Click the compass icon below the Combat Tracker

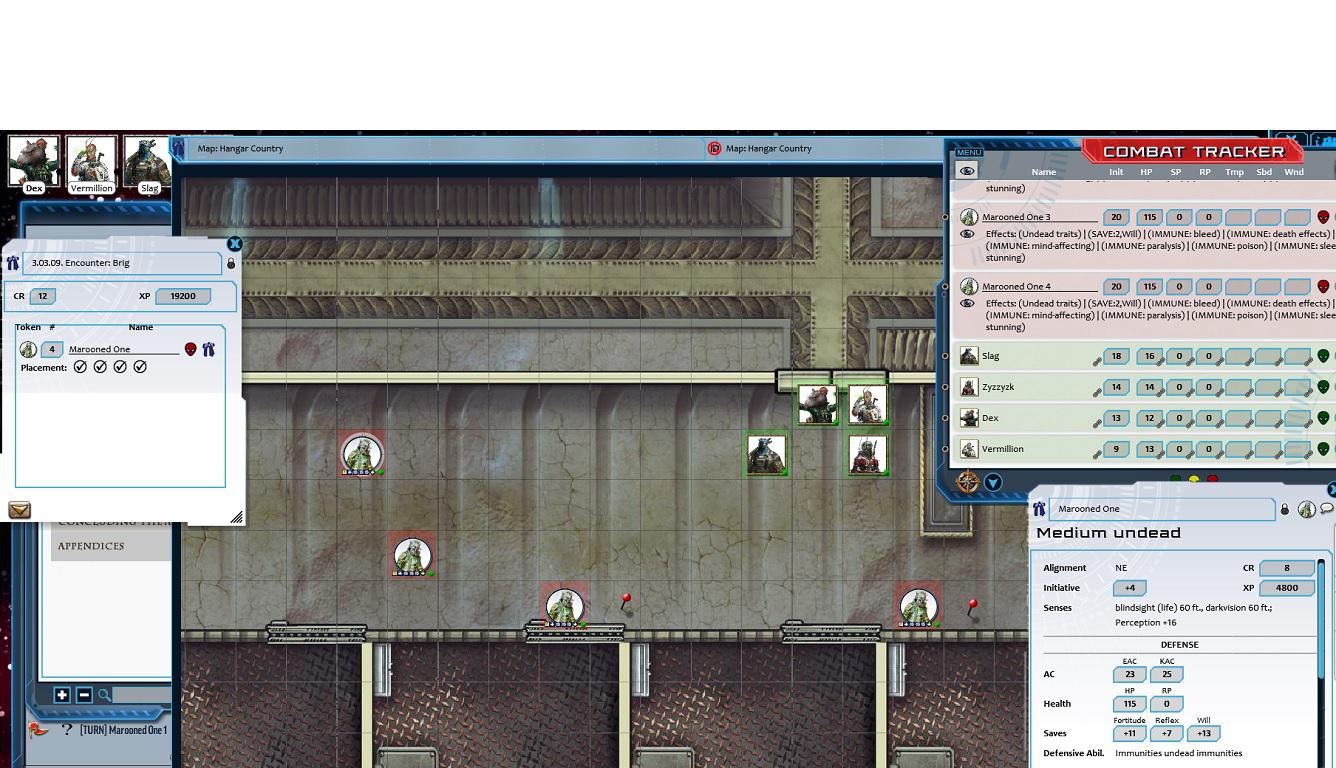point(968,481)
